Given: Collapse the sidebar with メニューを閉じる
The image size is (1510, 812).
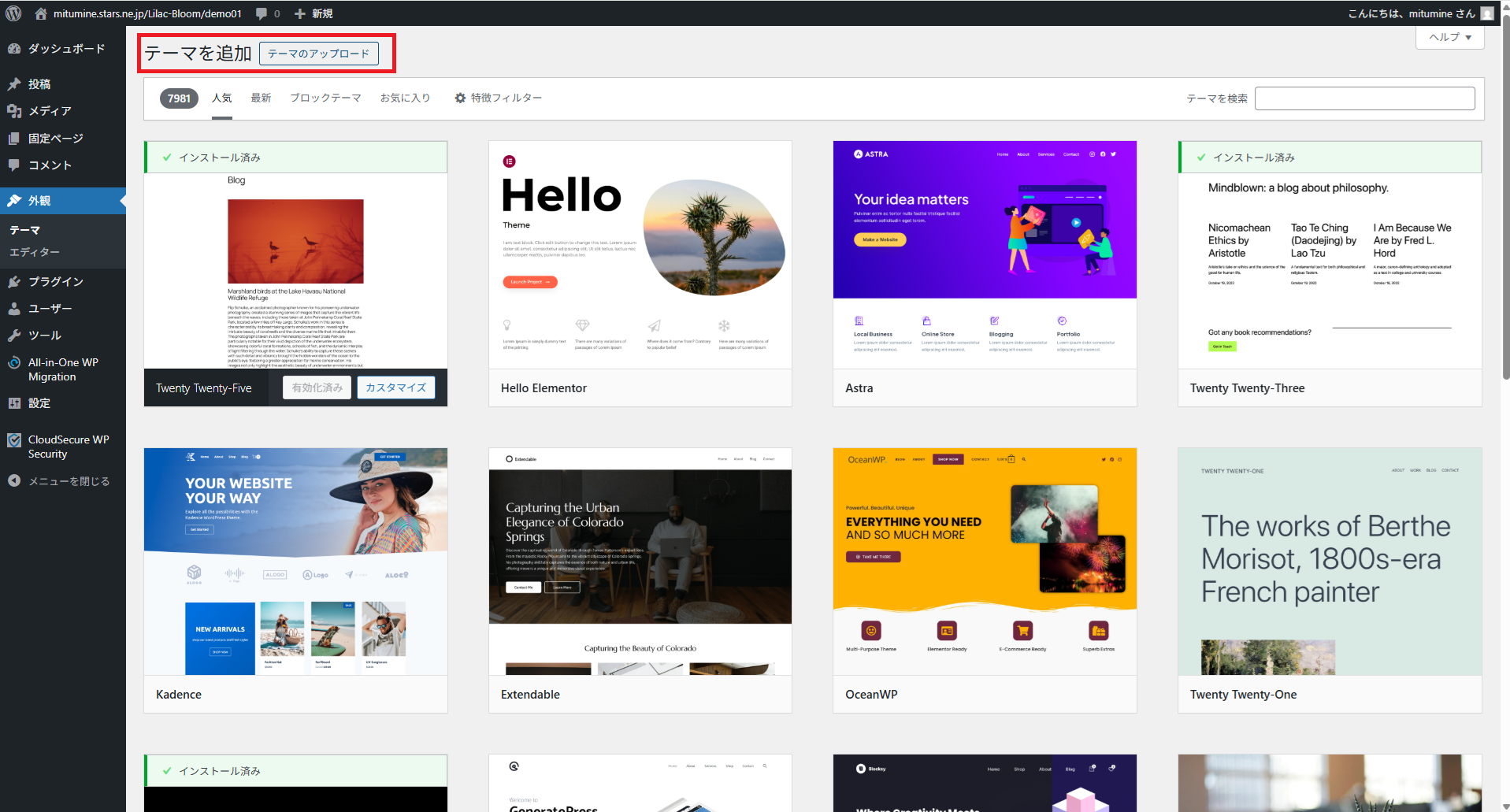Looking at the screenshot, I should (69, 481).
